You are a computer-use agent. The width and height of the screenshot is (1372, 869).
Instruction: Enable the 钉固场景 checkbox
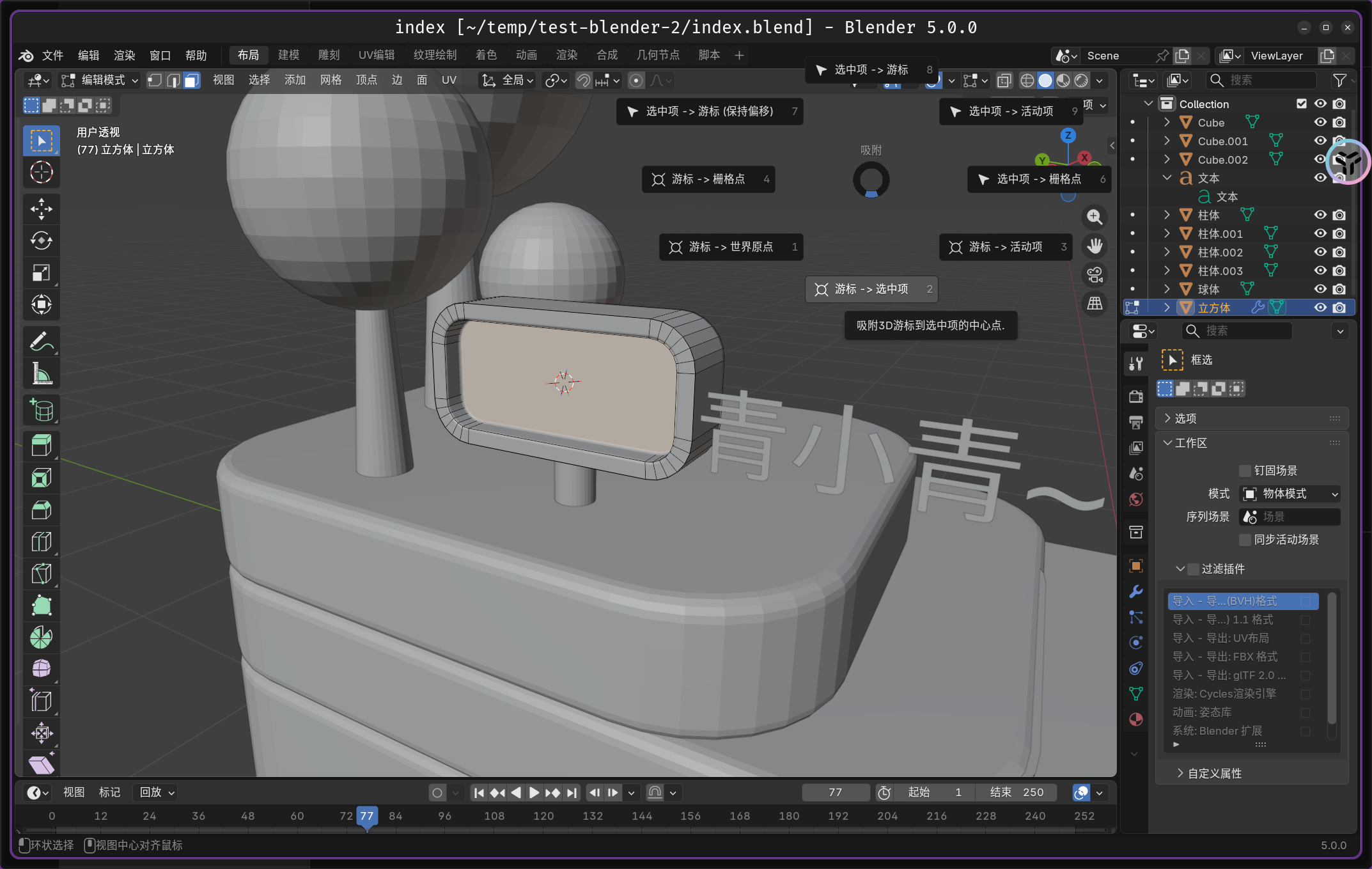1244,471
